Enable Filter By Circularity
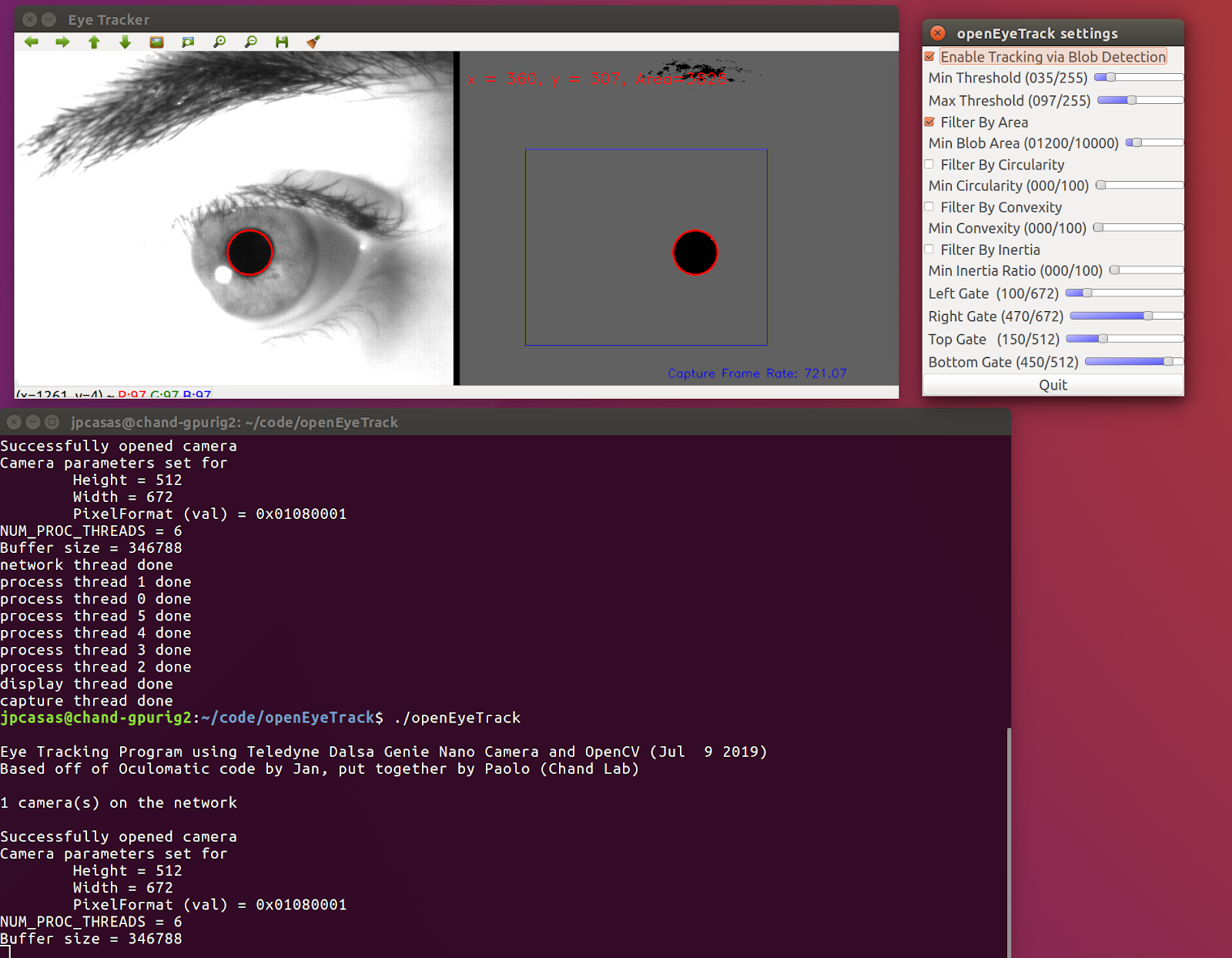This screenshot has width=1232, height=958. coord(929,164)
